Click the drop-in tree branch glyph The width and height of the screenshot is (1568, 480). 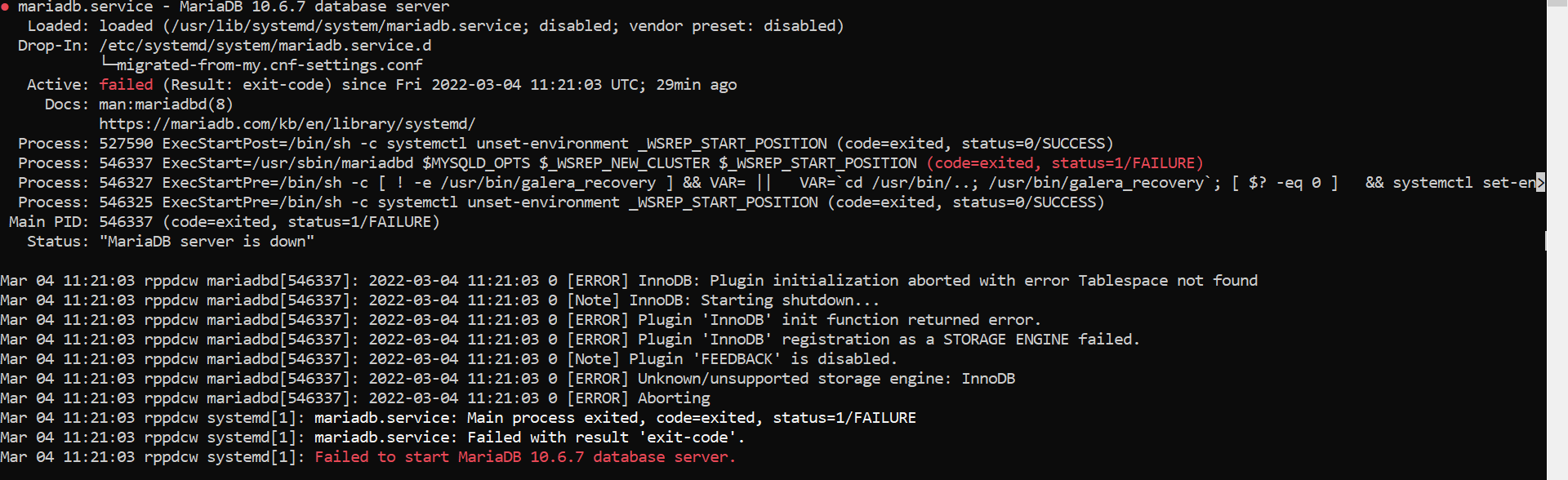coord(108,64)
